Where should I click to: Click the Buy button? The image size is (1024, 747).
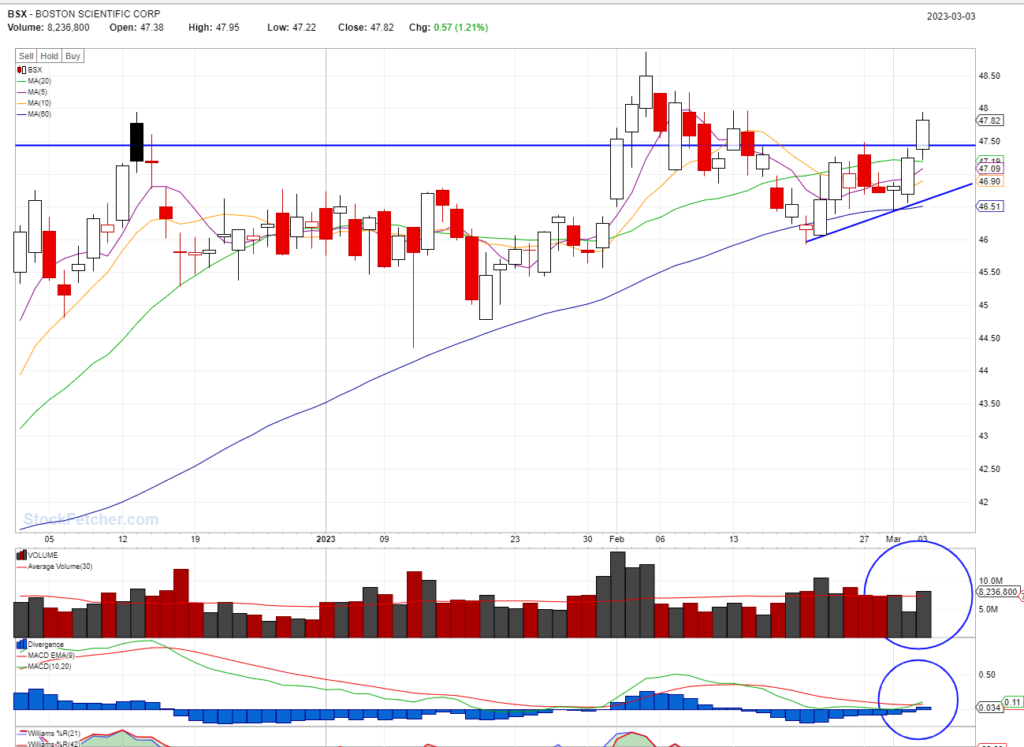tap(72, 56)
